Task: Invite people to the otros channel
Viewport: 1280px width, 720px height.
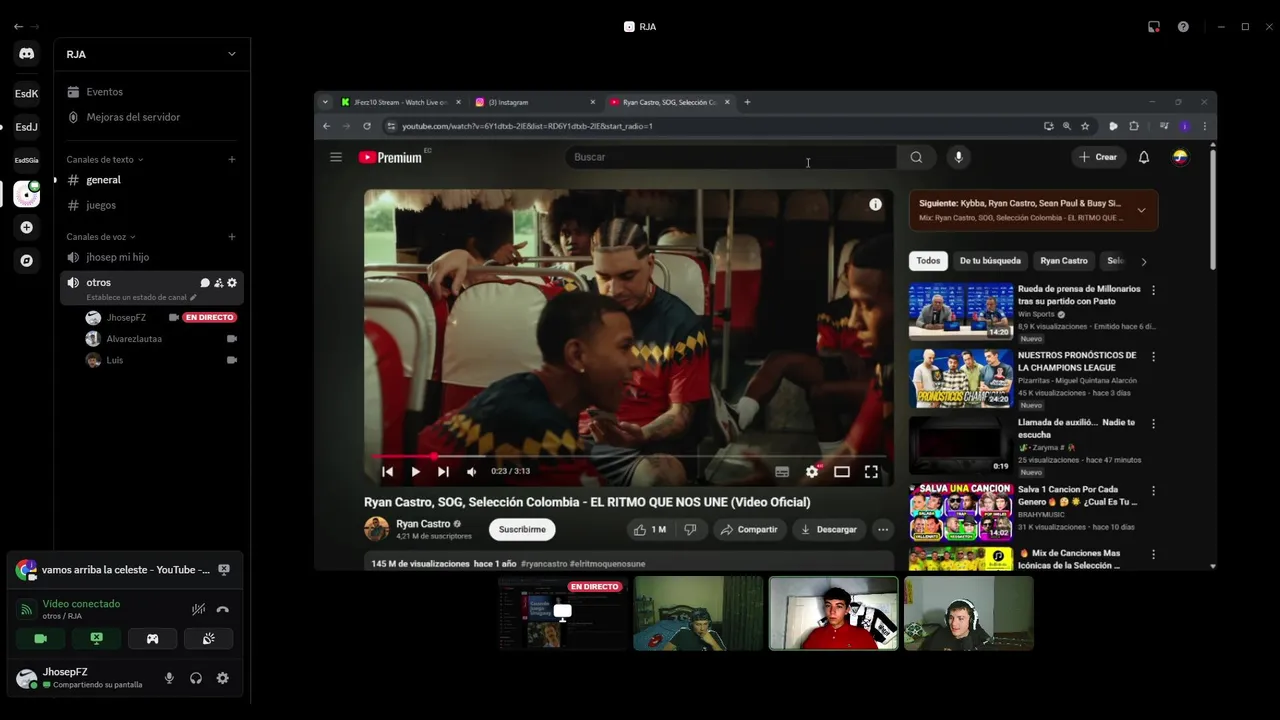Action: click(218, 283)
